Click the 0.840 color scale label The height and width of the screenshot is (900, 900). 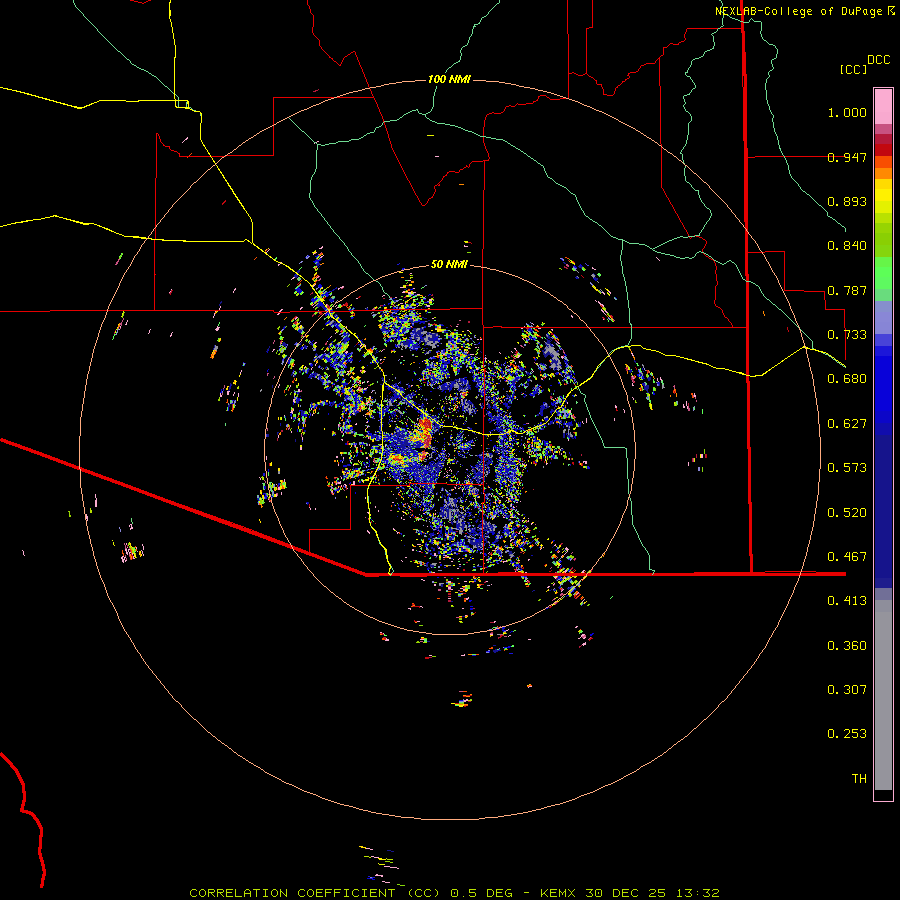coord(847,246)
